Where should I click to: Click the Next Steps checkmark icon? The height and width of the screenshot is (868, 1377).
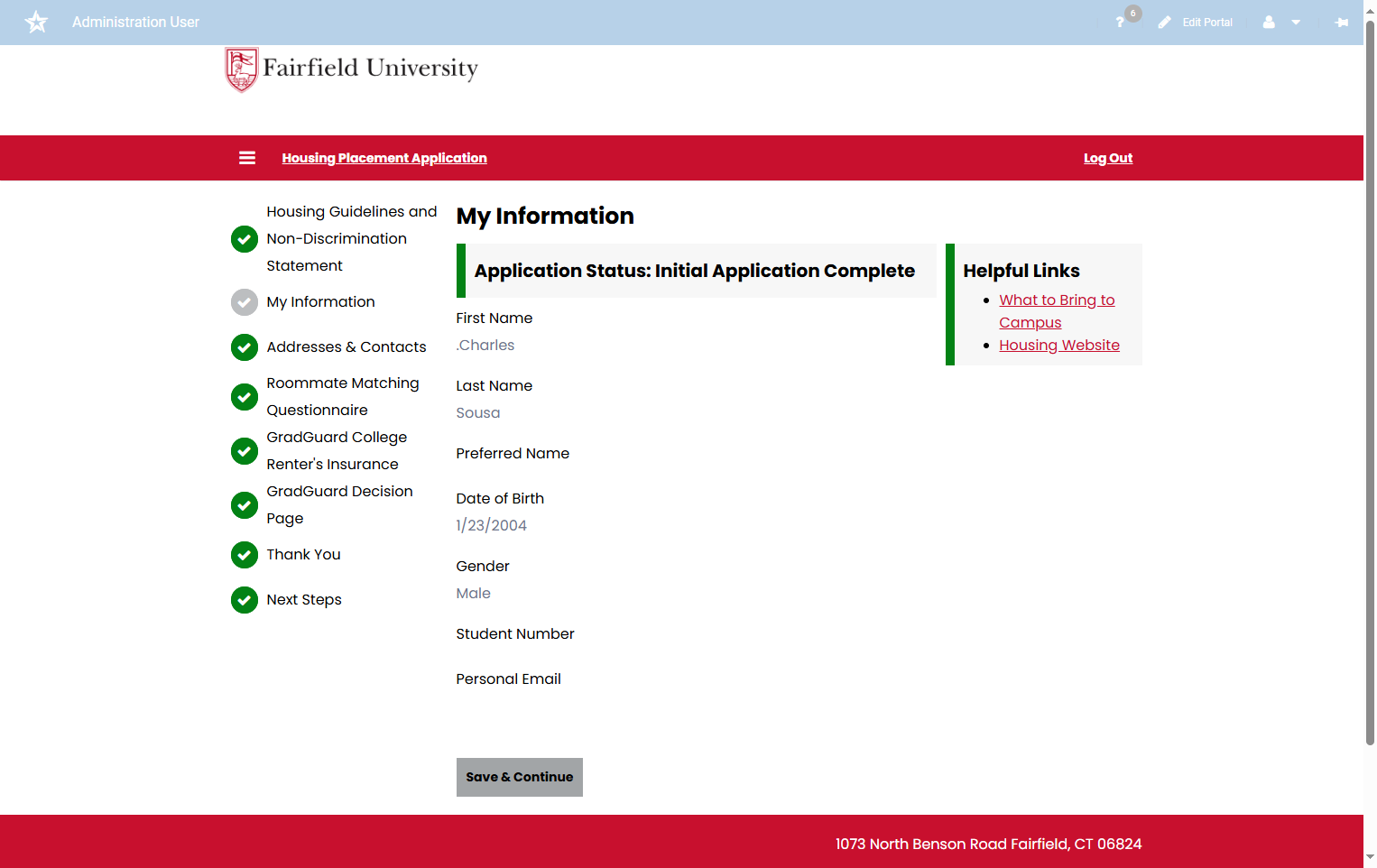245,600
